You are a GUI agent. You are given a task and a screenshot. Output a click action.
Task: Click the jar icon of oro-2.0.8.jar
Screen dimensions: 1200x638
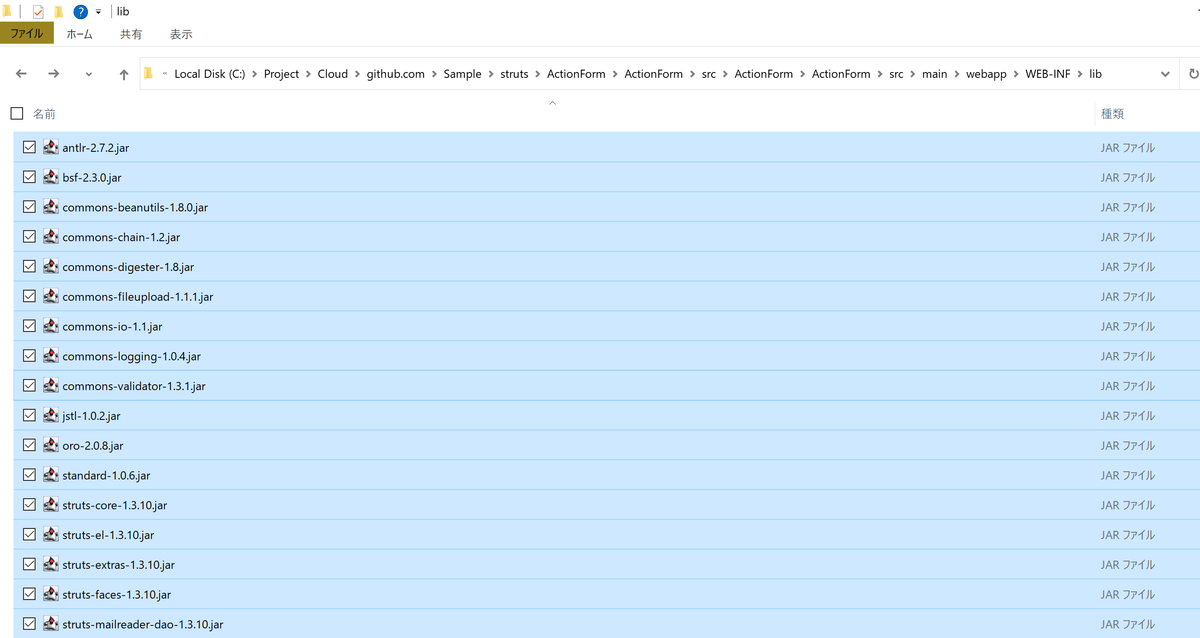(x=50, y=445)
